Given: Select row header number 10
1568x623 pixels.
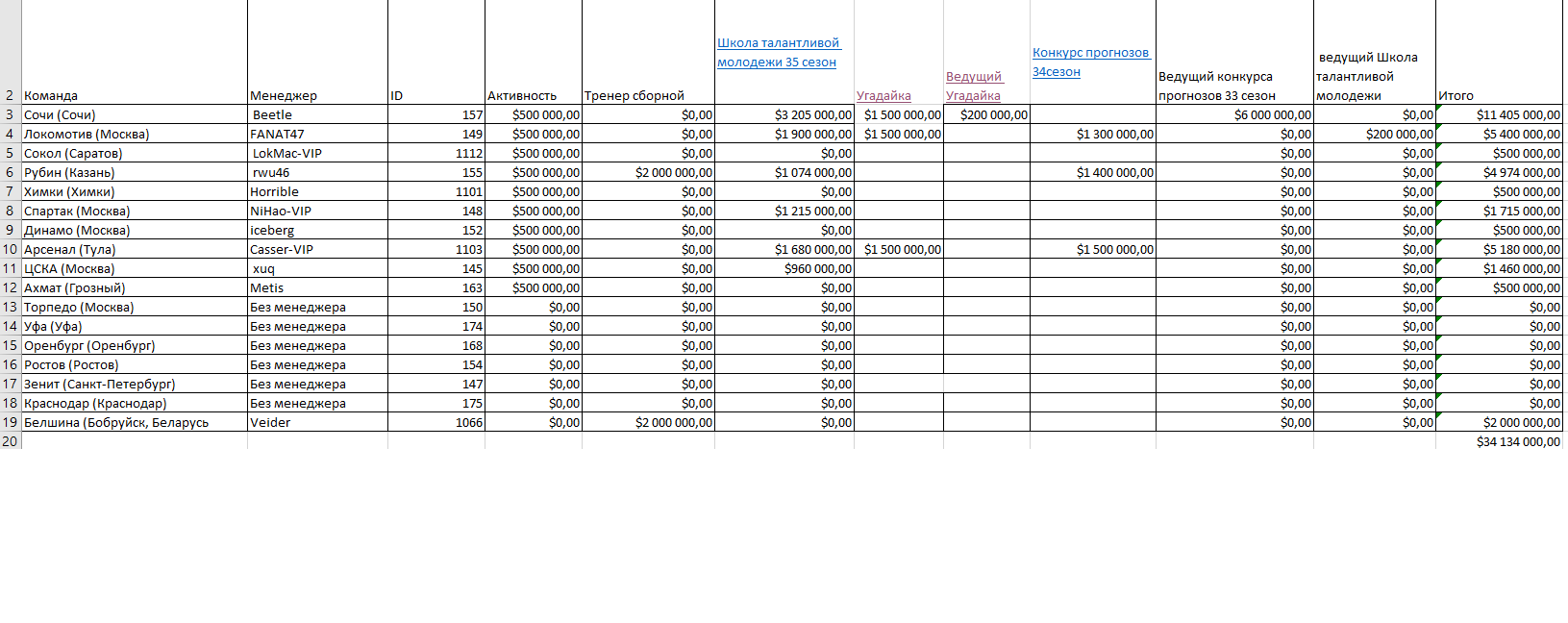Looking at the screenshot, I should pyautogui.click(x=10, y=249).
